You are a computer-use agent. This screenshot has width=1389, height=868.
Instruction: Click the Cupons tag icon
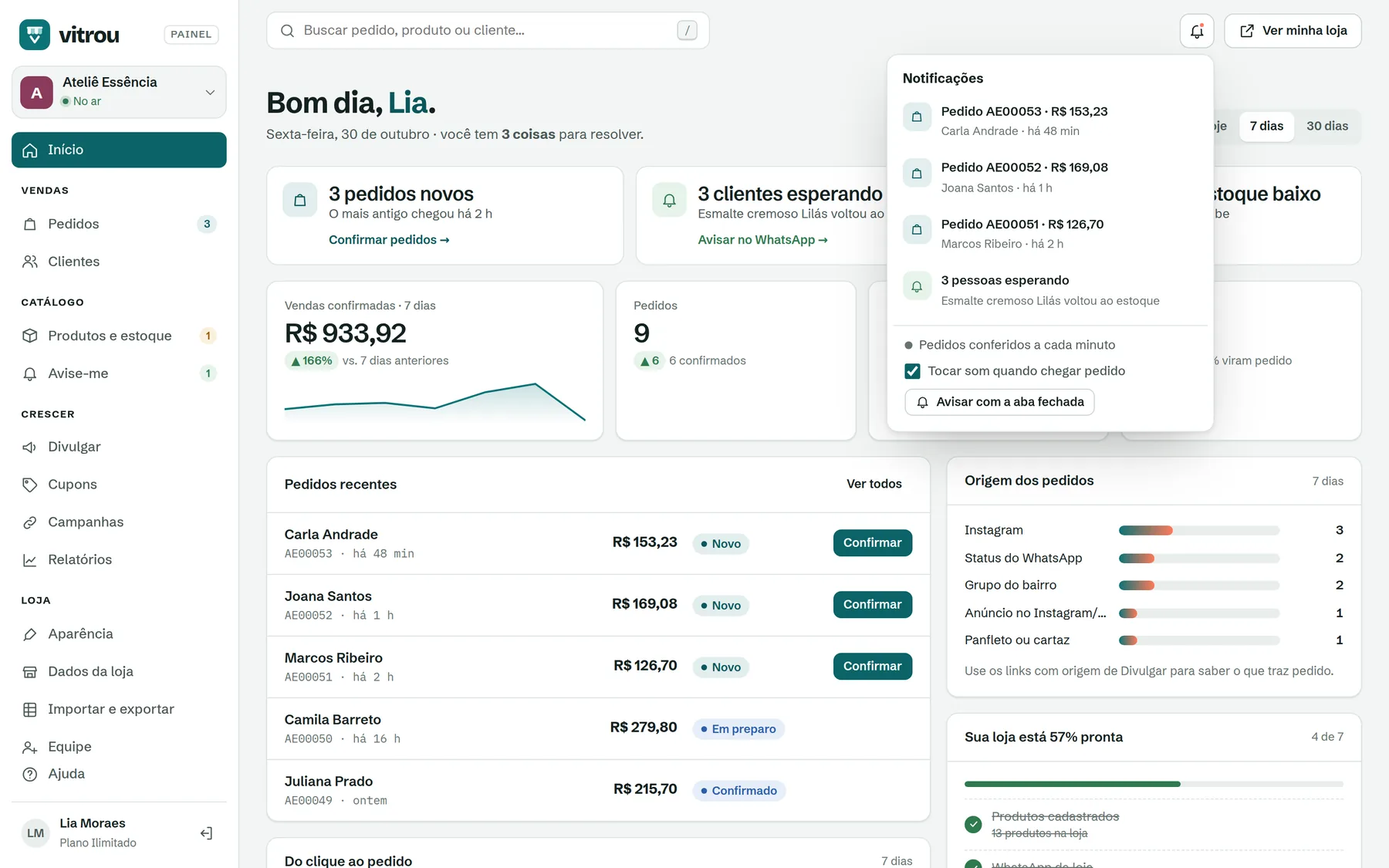[30, 485]
